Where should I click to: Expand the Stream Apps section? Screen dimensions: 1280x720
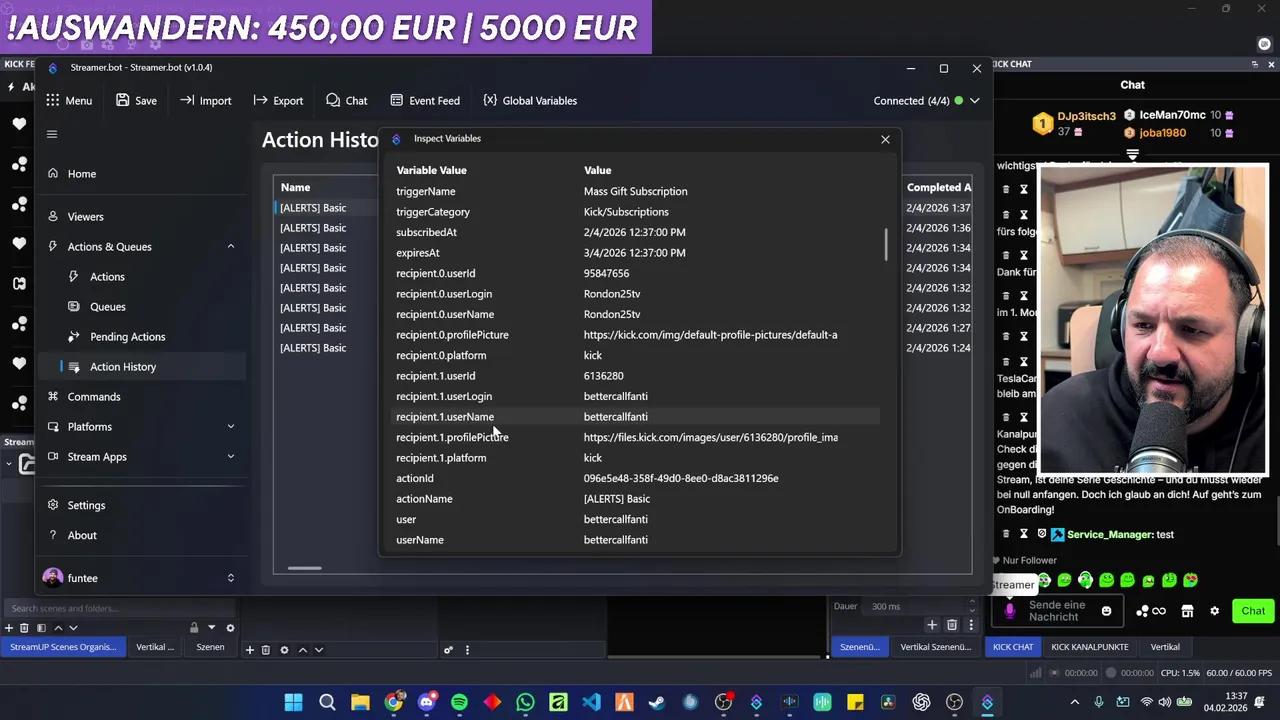(x=230, y=457)
